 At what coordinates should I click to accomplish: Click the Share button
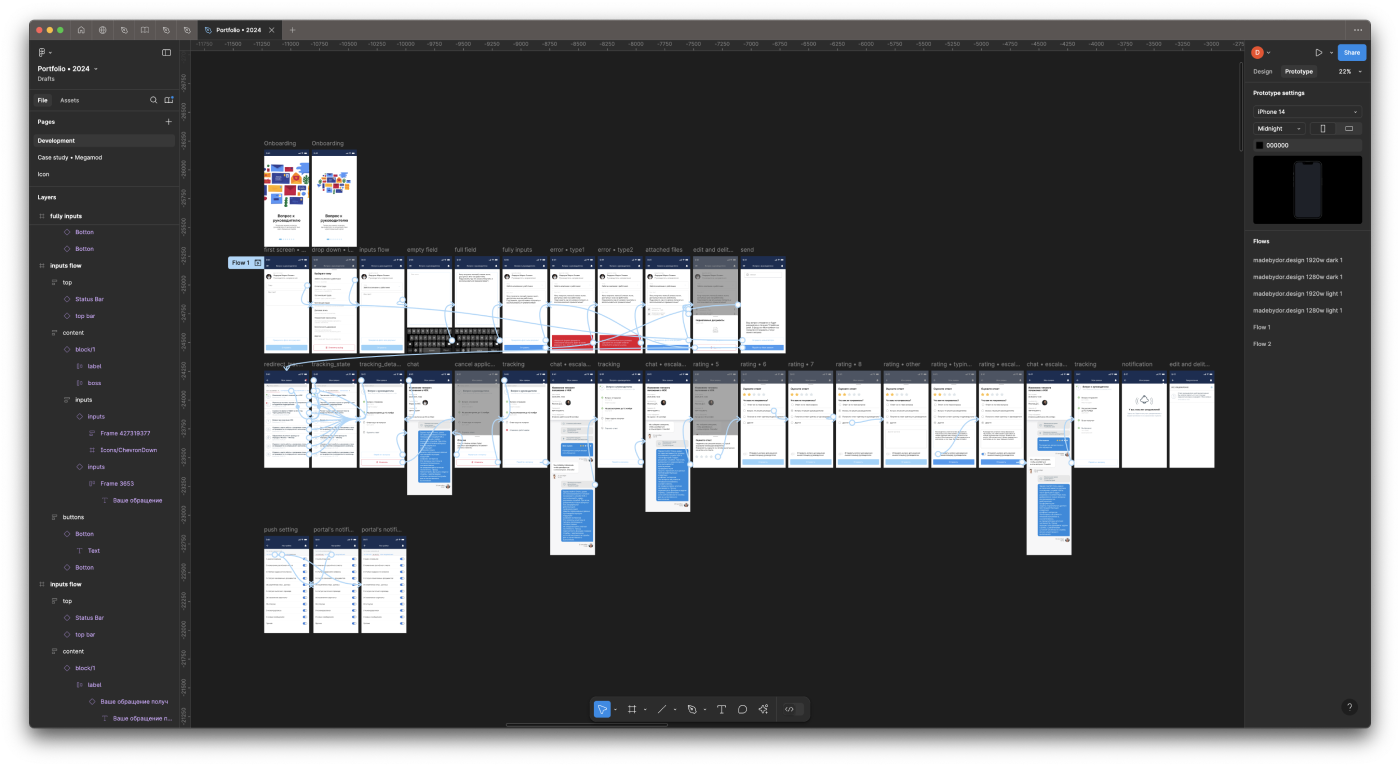coord(1351,52)
